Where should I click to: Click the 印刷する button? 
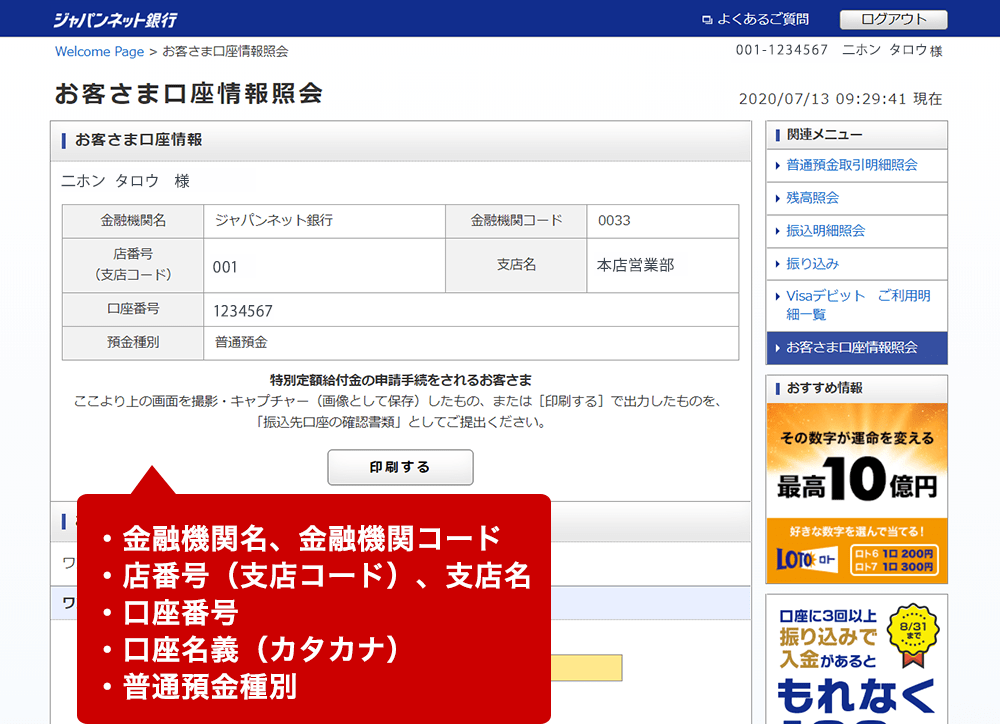(x=401, y=467)
